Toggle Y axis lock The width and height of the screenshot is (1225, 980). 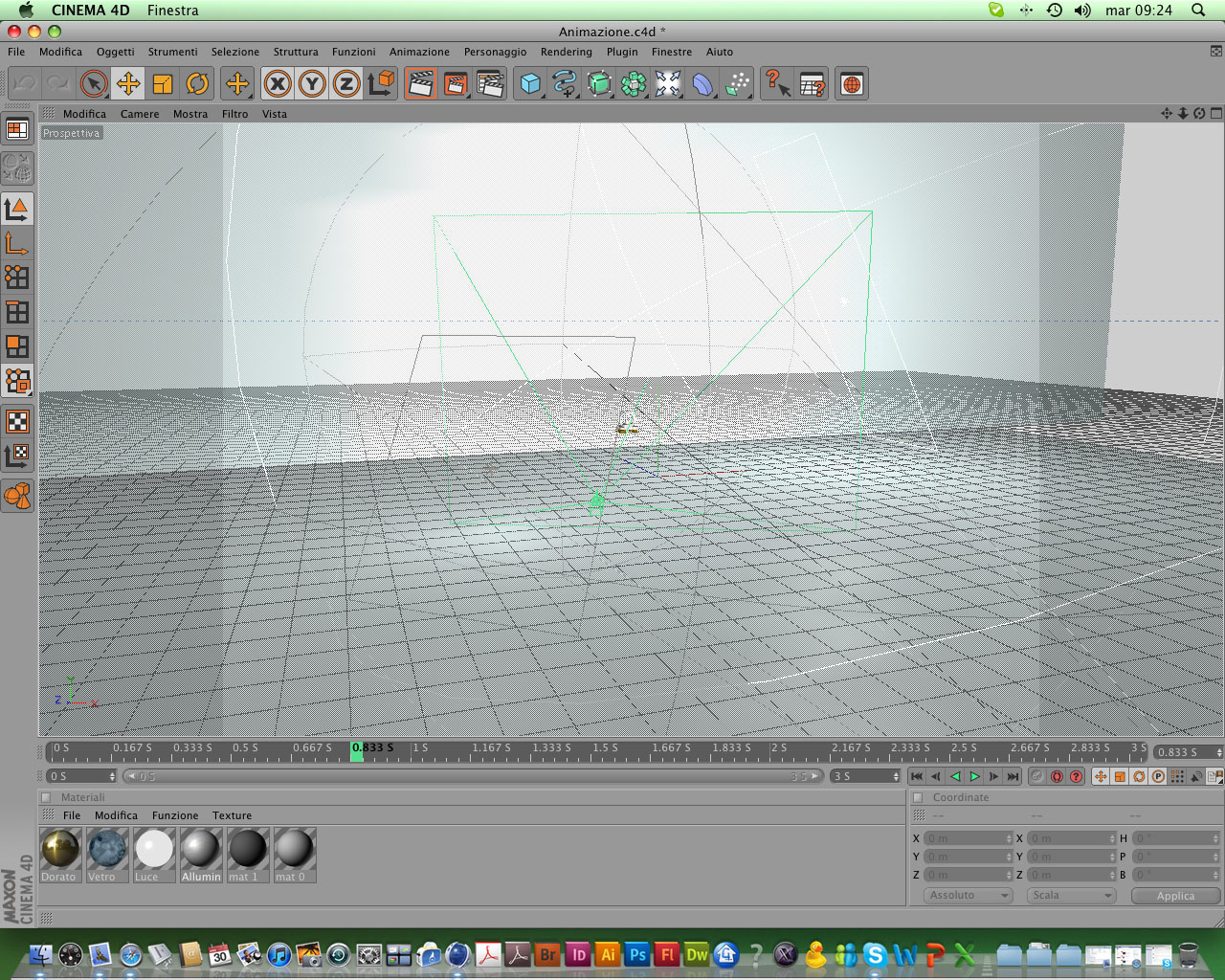[312, 84]
